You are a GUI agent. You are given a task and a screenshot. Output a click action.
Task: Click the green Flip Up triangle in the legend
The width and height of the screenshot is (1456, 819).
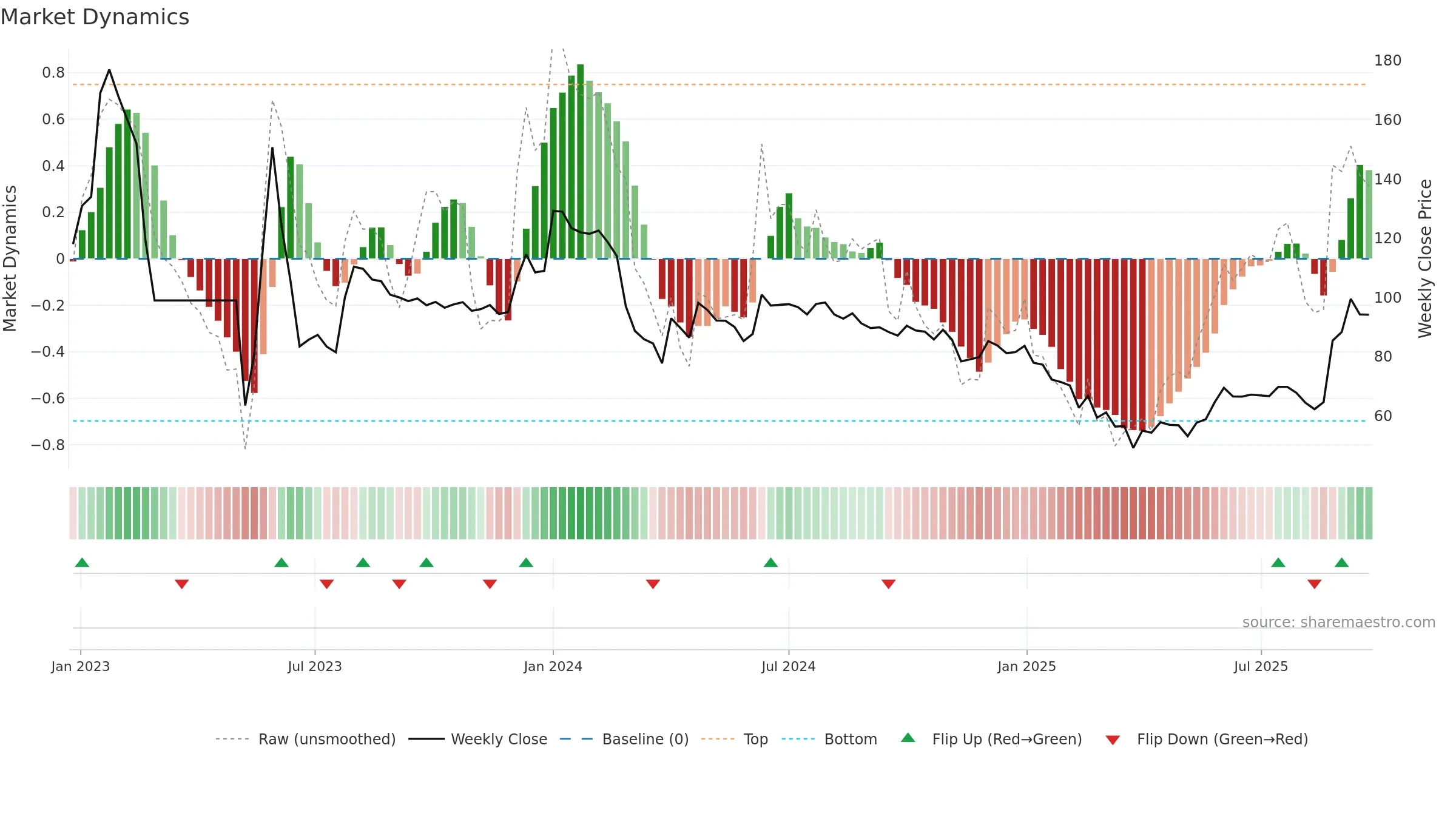908,738
